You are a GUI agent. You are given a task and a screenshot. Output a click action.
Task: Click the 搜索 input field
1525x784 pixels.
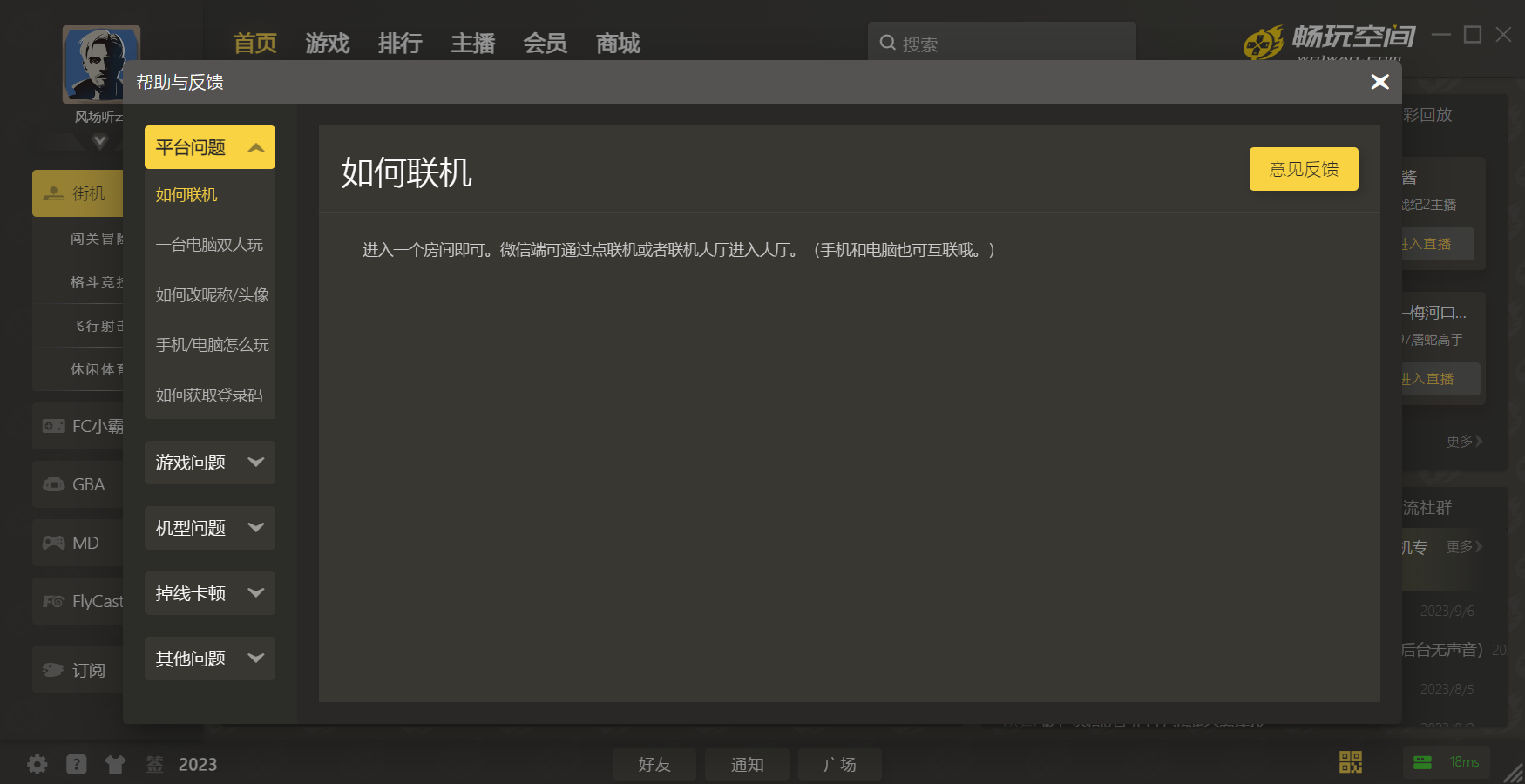point(1002,43)
